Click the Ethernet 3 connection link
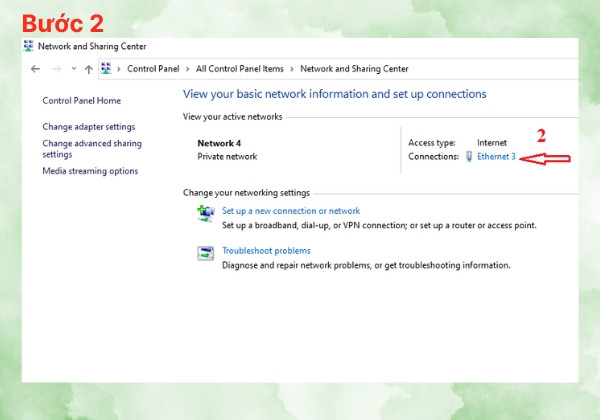600x420 pixels. 496,156
